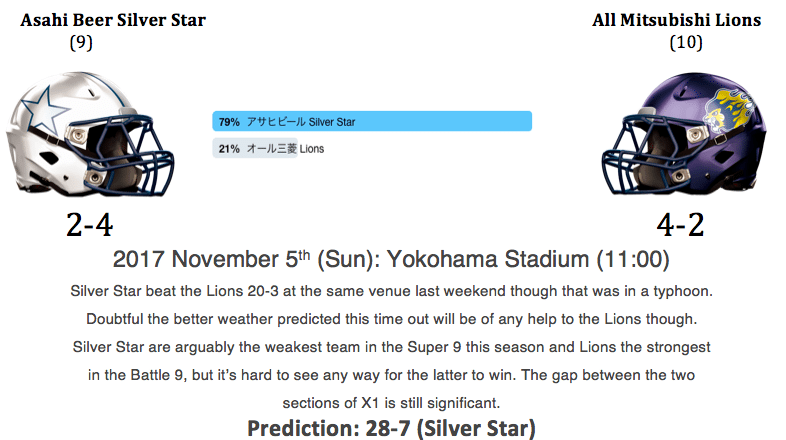Image resolution: width=786 pixels, height=440 pixels.
Task: Click the facemask of the white helmet
Action: 134,156
